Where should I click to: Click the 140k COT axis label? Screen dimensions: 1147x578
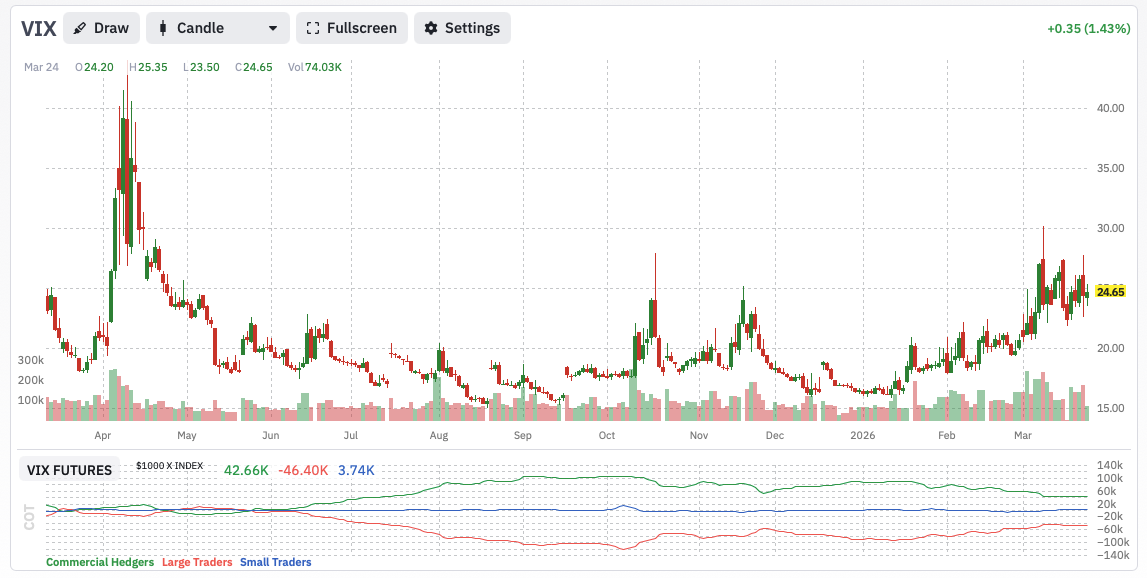(x=1109, y=465)
